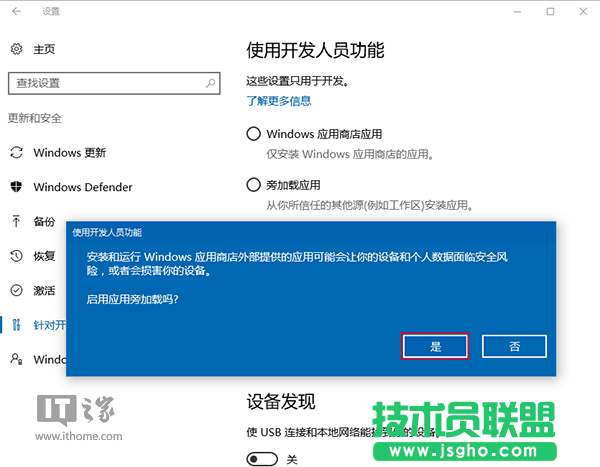Click the text 这些设置只用于开发。

(297, 81)
